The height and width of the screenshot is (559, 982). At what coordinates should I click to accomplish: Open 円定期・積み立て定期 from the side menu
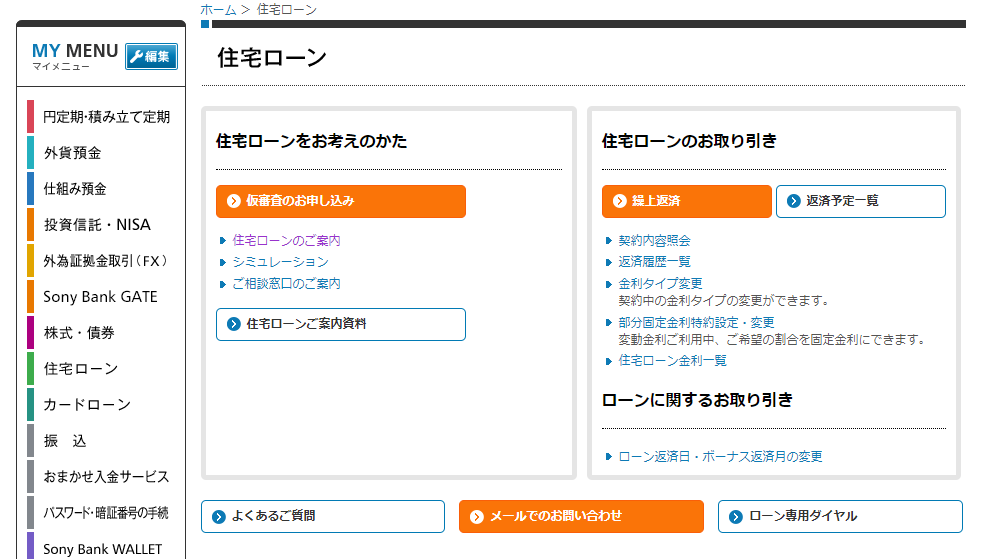106,117
